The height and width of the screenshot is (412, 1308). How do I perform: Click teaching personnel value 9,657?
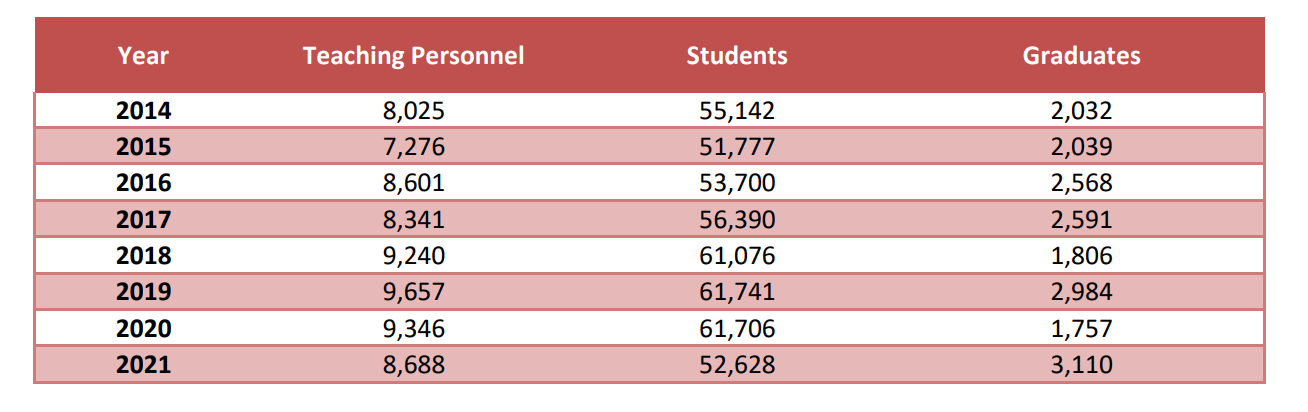click(x=413, y=292)
